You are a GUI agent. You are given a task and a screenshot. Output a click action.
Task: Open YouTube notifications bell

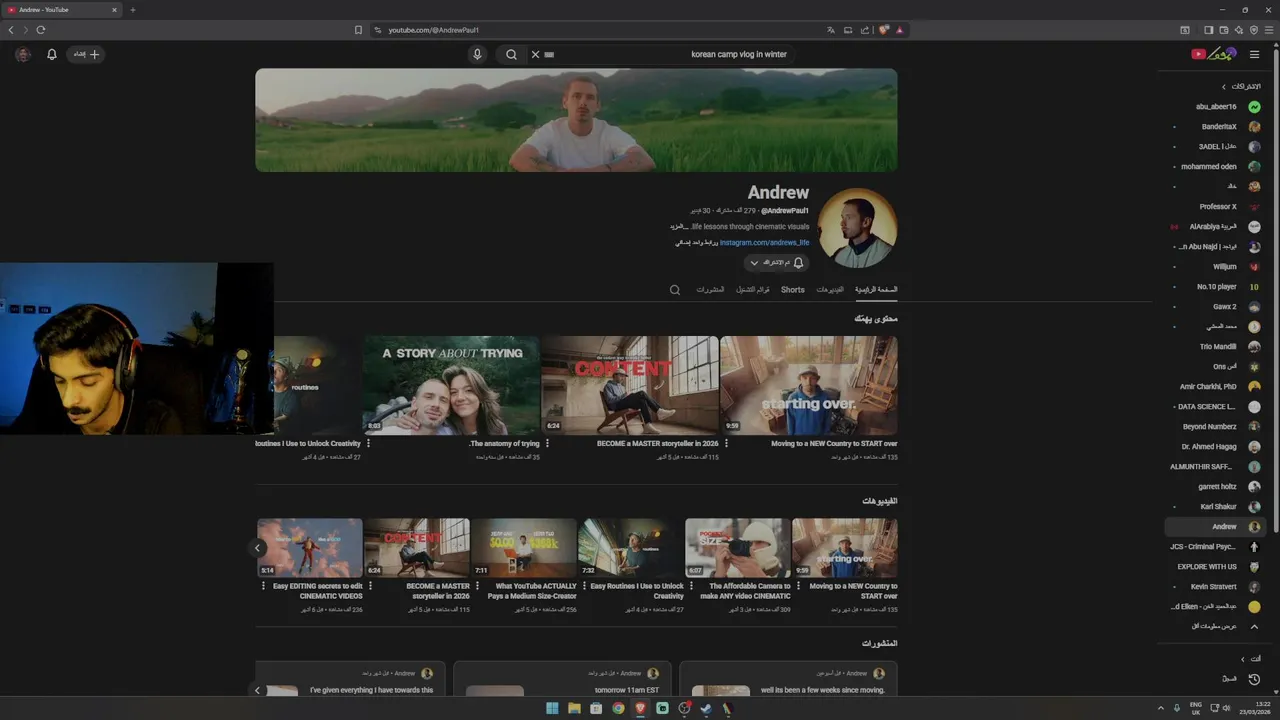tap(52, 54)
